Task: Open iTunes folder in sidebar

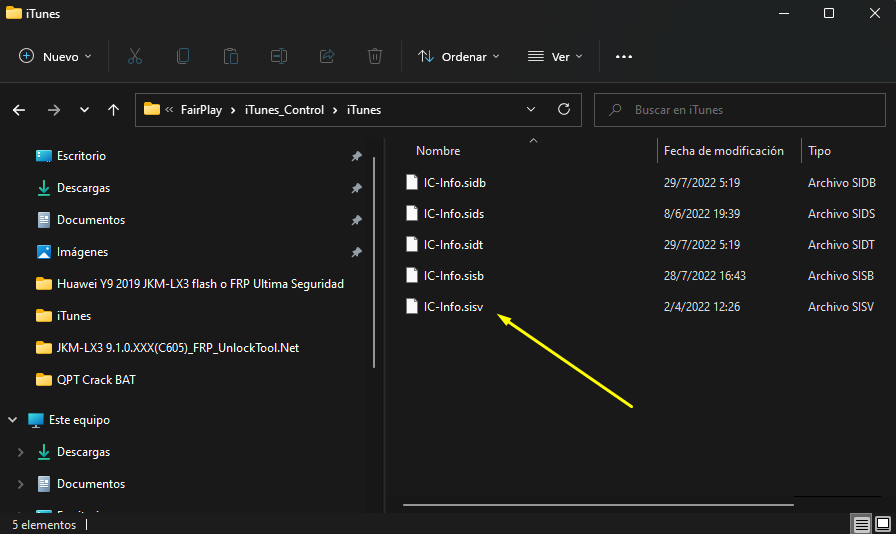Action: (73, 316)
